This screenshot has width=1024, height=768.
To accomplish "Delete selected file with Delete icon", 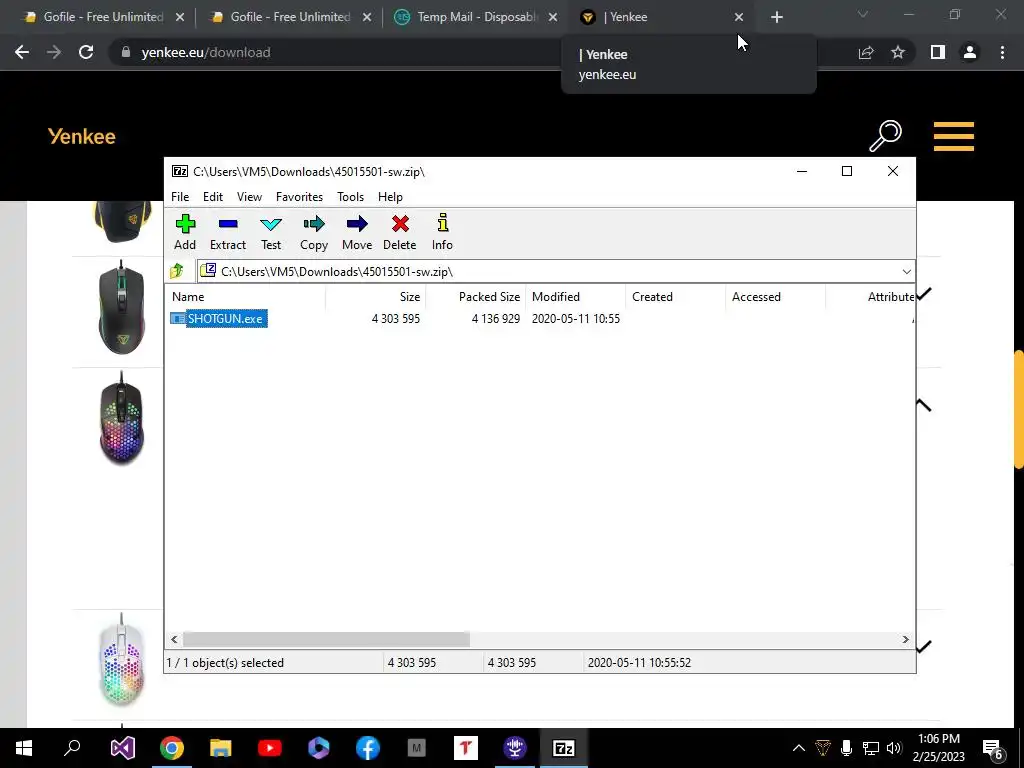I will click(x=400, y=232).
